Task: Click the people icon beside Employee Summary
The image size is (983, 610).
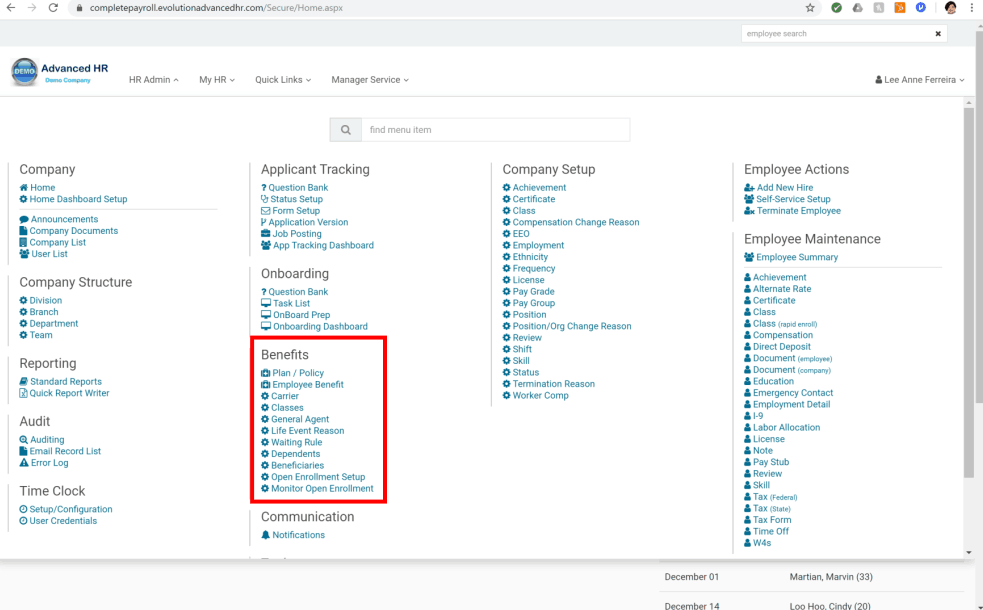Action: [749, 257]
